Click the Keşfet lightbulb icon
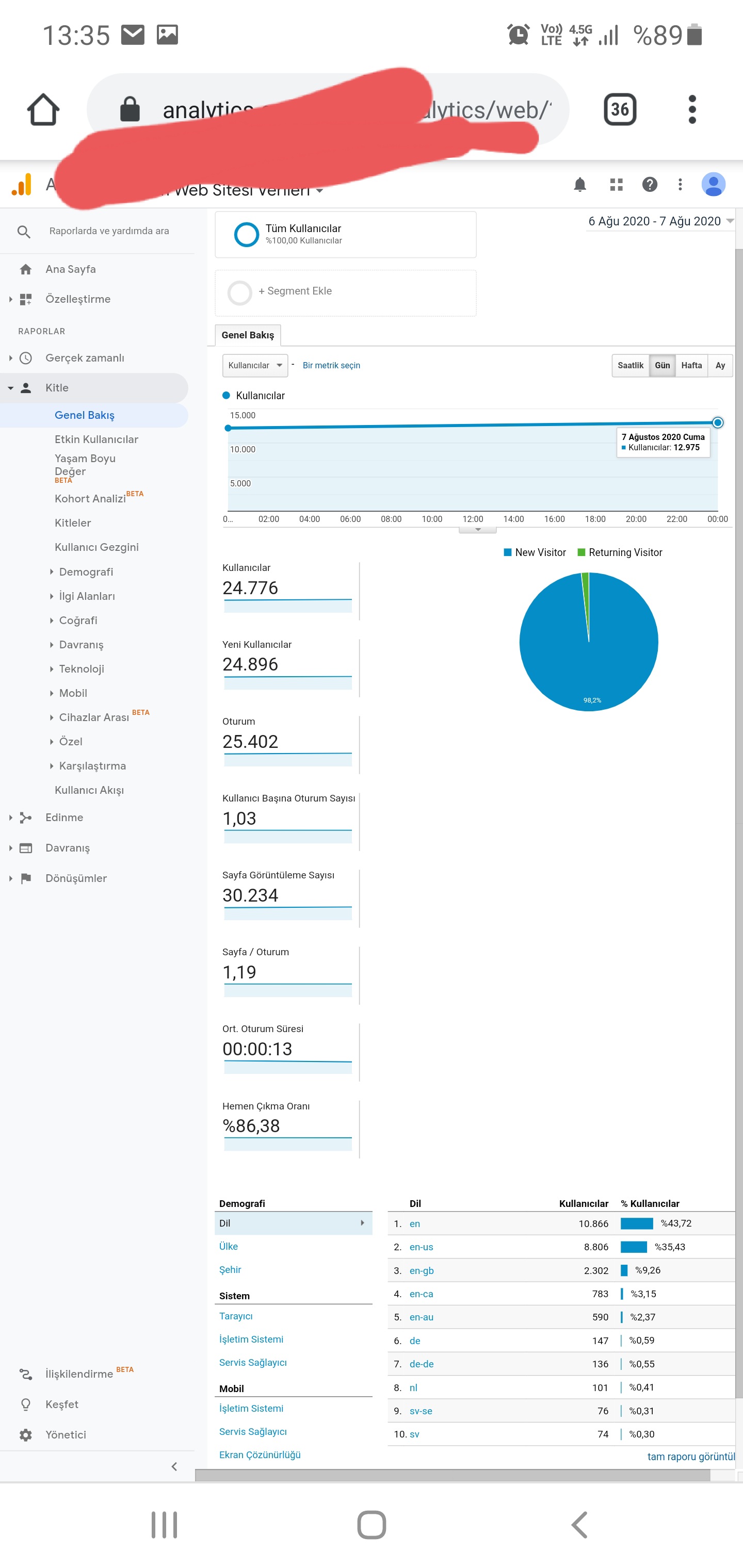The image size is (743, 1568). point(26,1403)
